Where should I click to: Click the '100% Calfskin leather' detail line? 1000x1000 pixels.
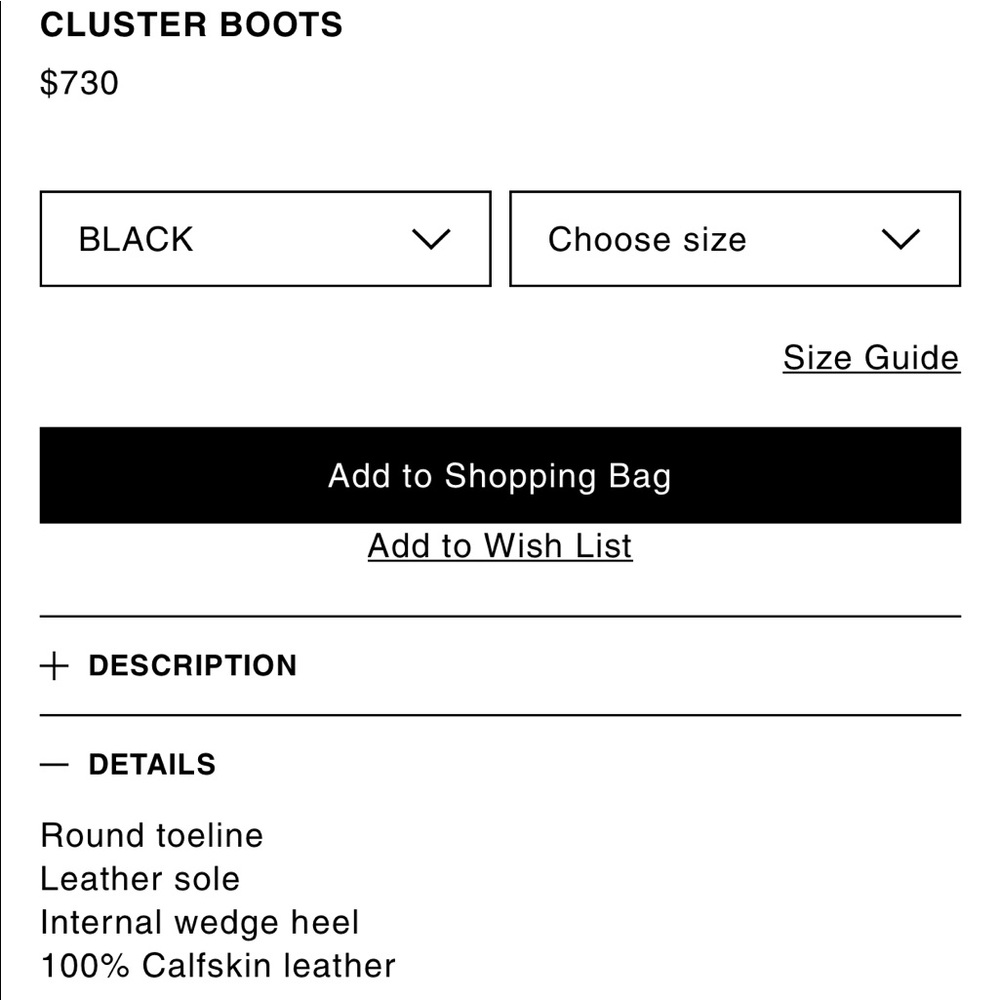point(216,964)
